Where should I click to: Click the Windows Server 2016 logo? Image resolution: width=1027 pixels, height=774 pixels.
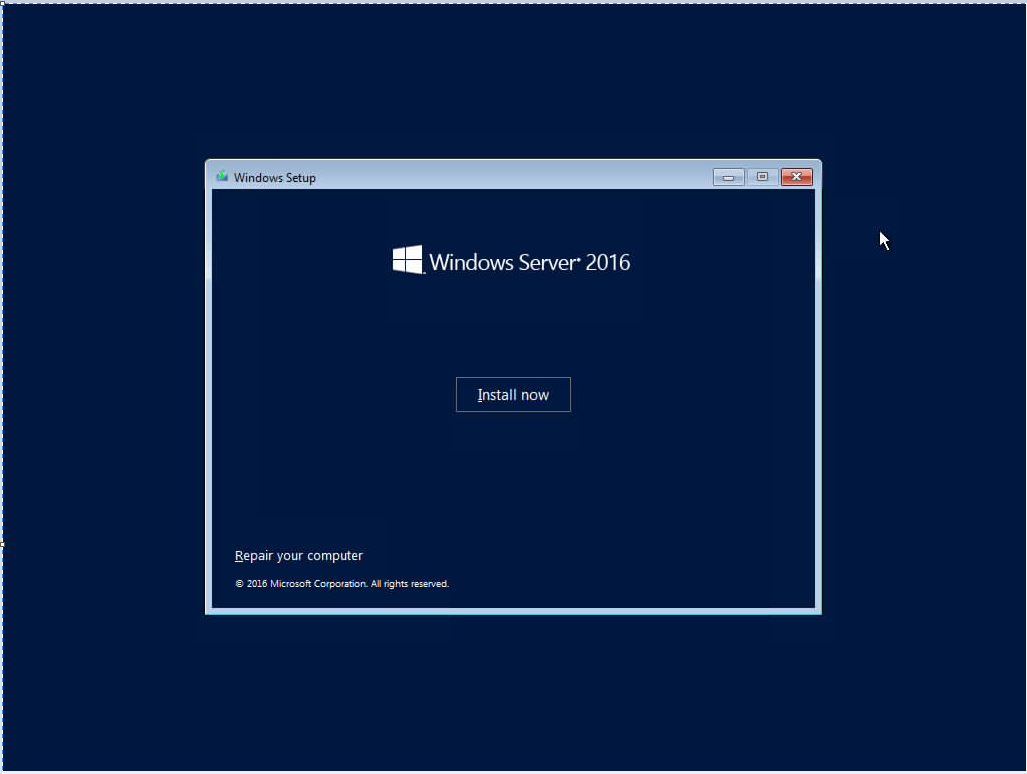512,260
